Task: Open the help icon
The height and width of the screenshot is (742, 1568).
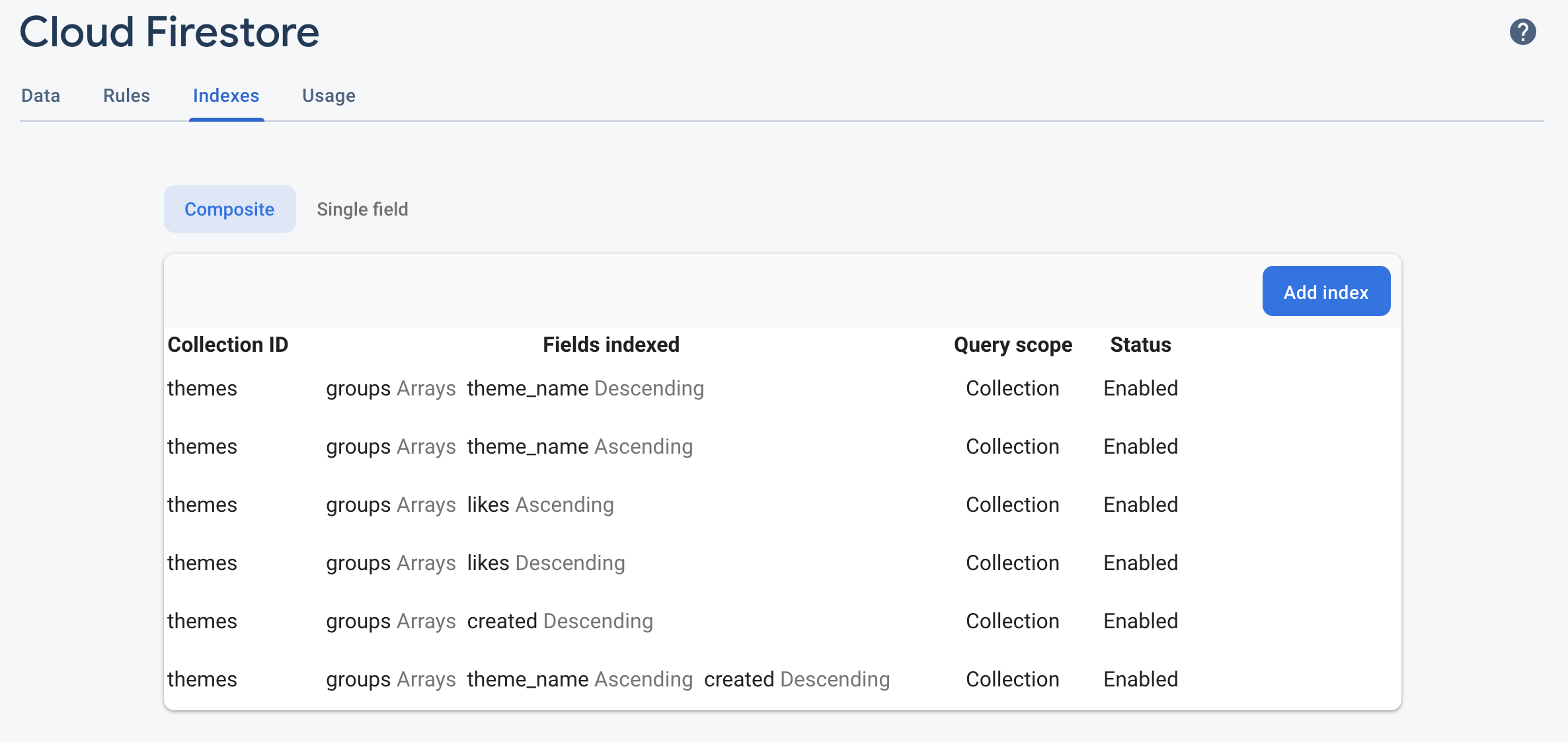Action: (1523, 30)
